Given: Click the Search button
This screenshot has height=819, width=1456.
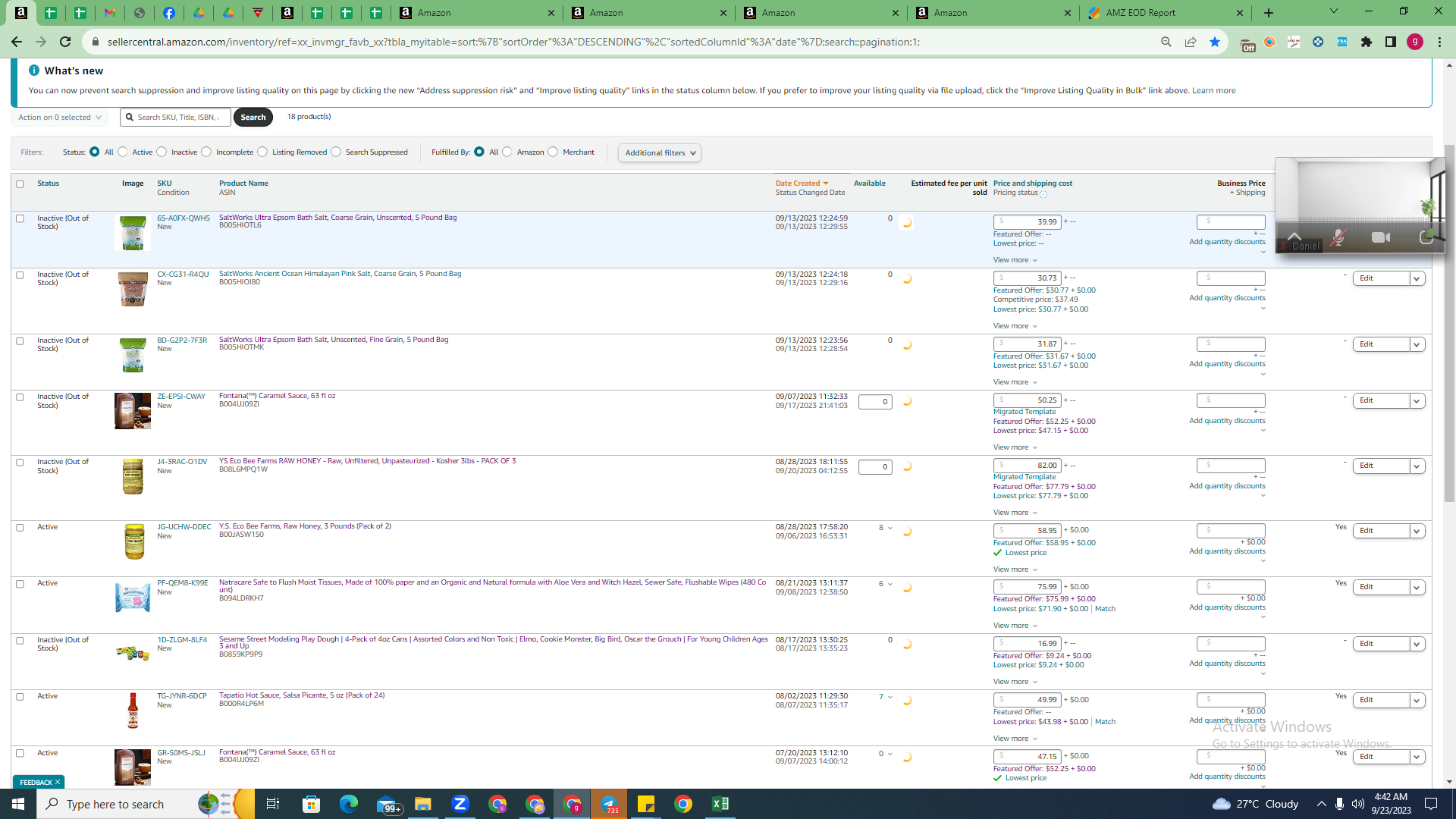Looking at the screenshot, I should click(253, 118).
